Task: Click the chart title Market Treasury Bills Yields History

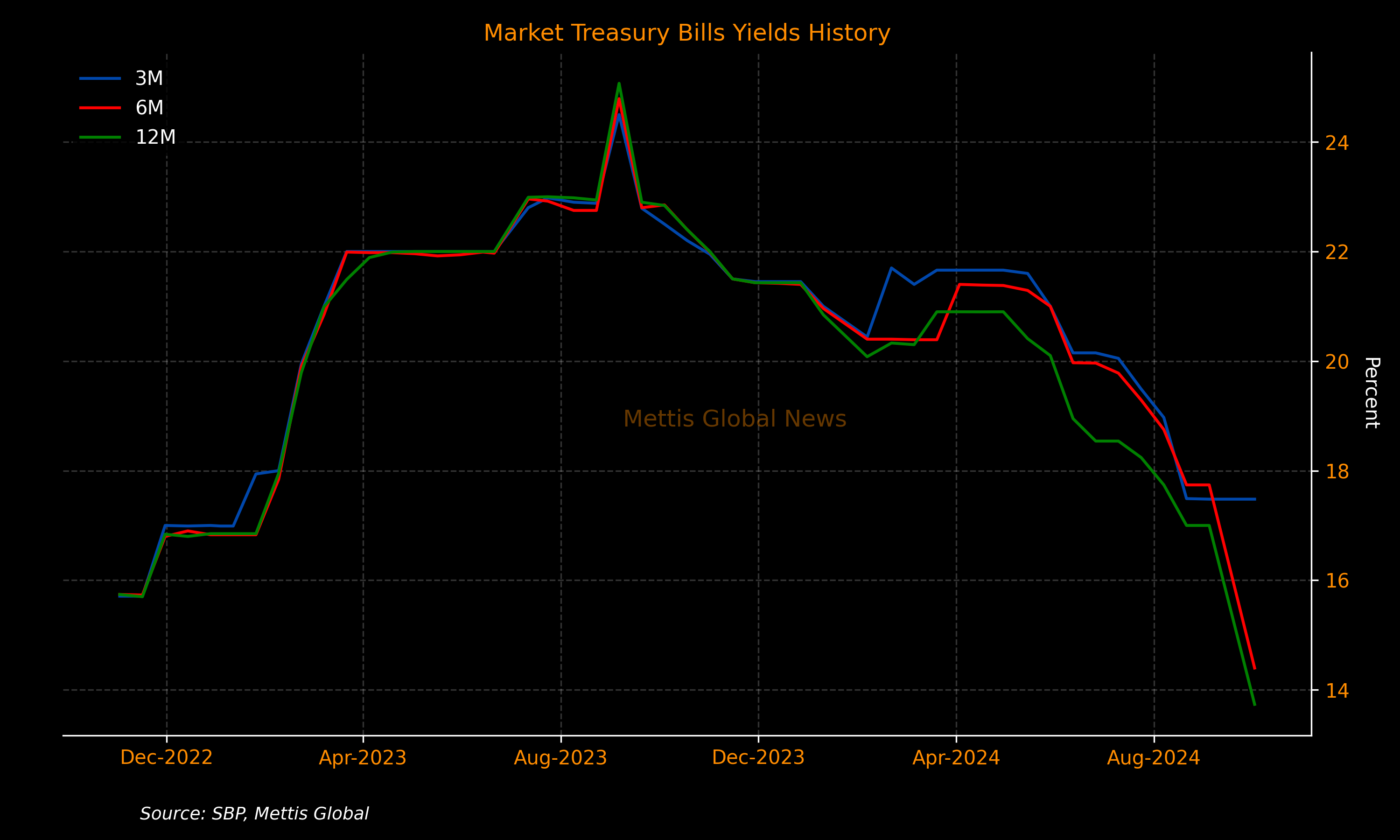Action: [686, 33]
